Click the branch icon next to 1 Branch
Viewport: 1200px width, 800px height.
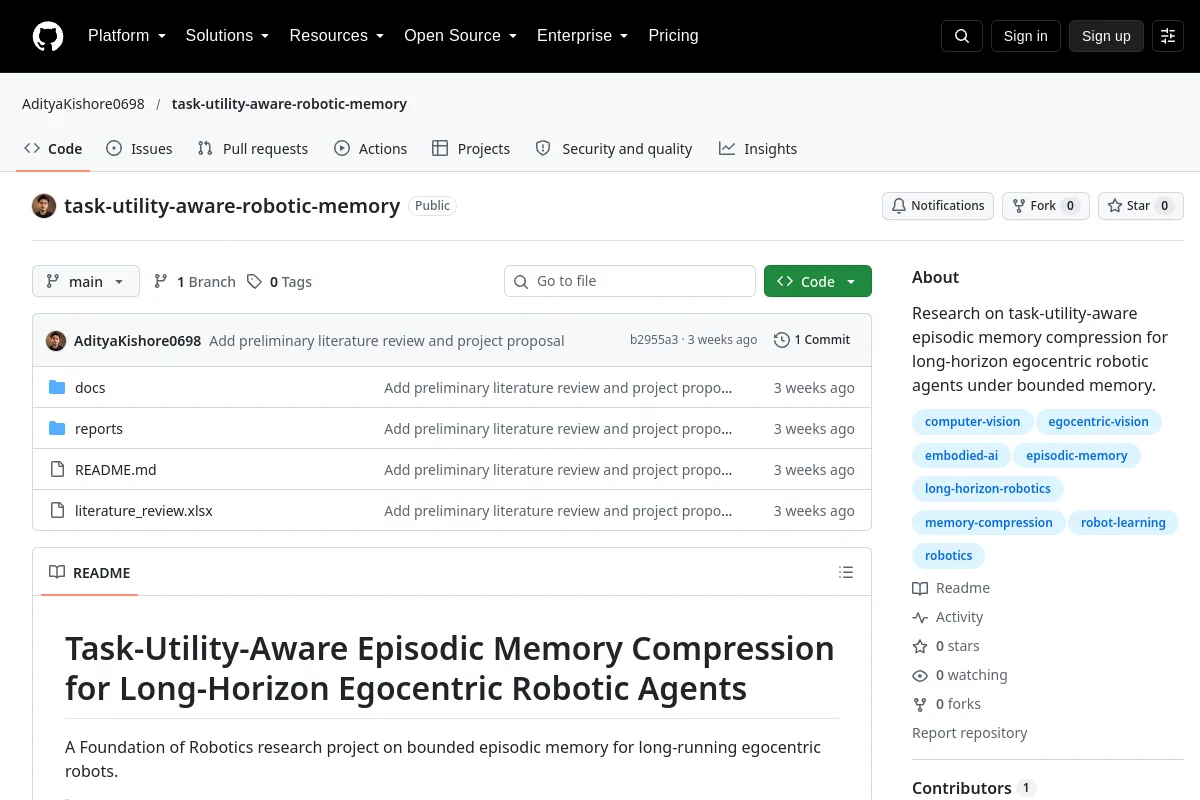click(x=161, y=282)
